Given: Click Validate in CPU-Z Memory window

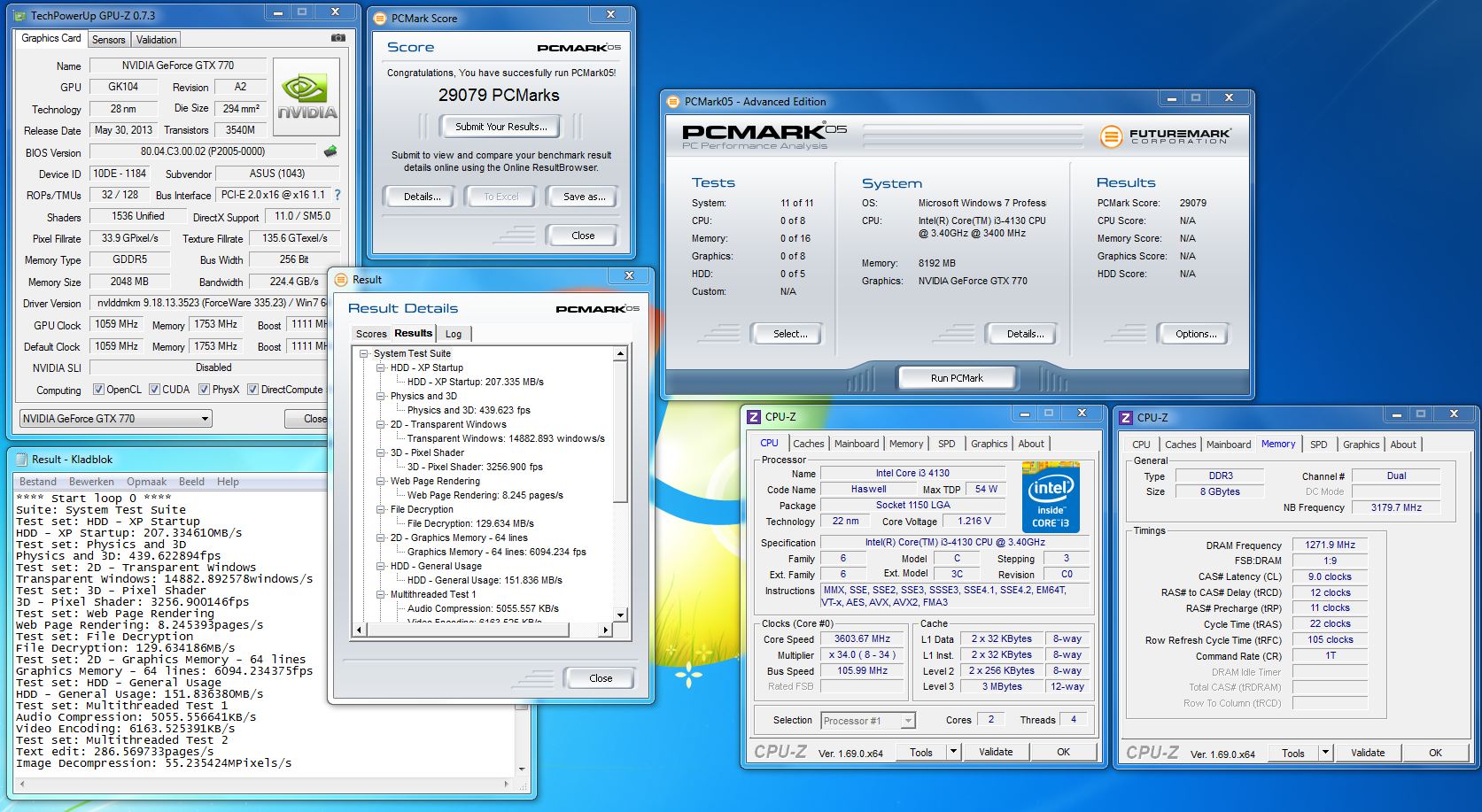Looking at the screenshot, I should point(1368,753).
